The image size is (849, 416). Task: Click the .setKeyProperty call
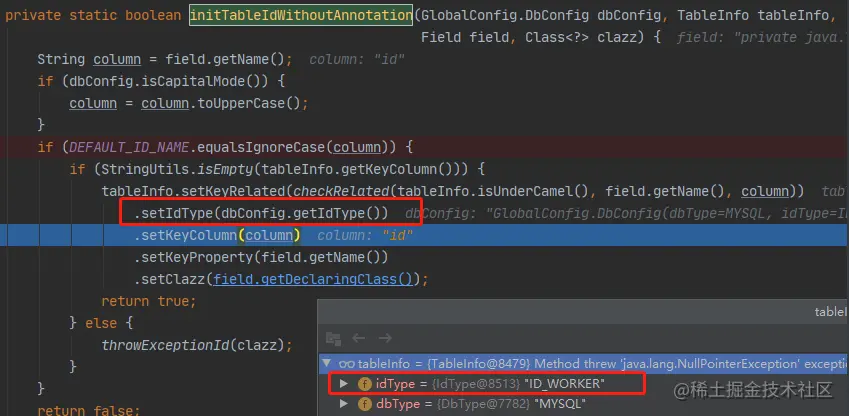click(261, 257)
